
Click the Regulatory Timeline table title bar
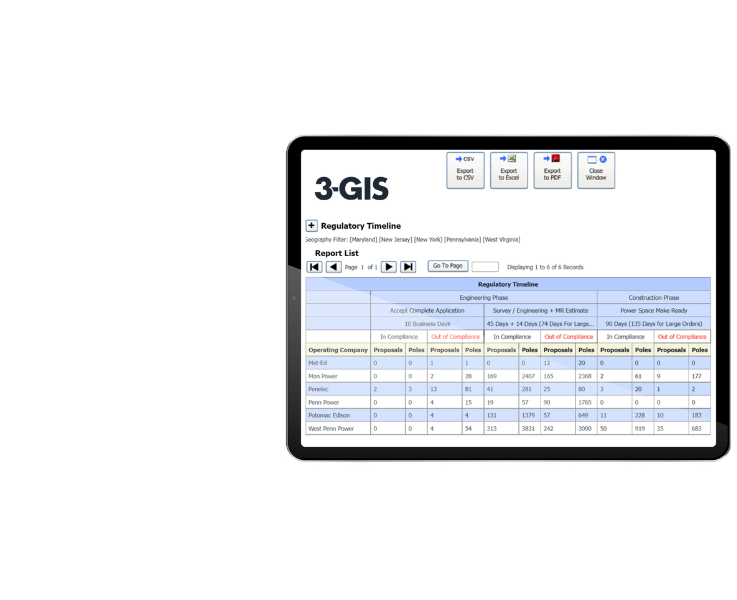tap(508, 284)
